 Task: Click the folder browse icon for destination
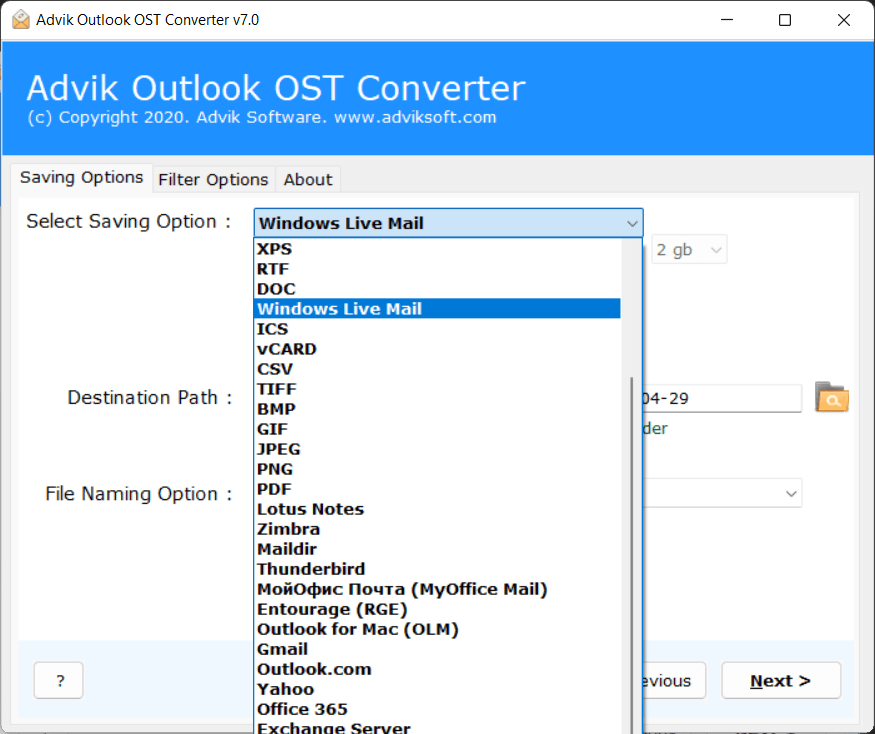tap(831, 397)
